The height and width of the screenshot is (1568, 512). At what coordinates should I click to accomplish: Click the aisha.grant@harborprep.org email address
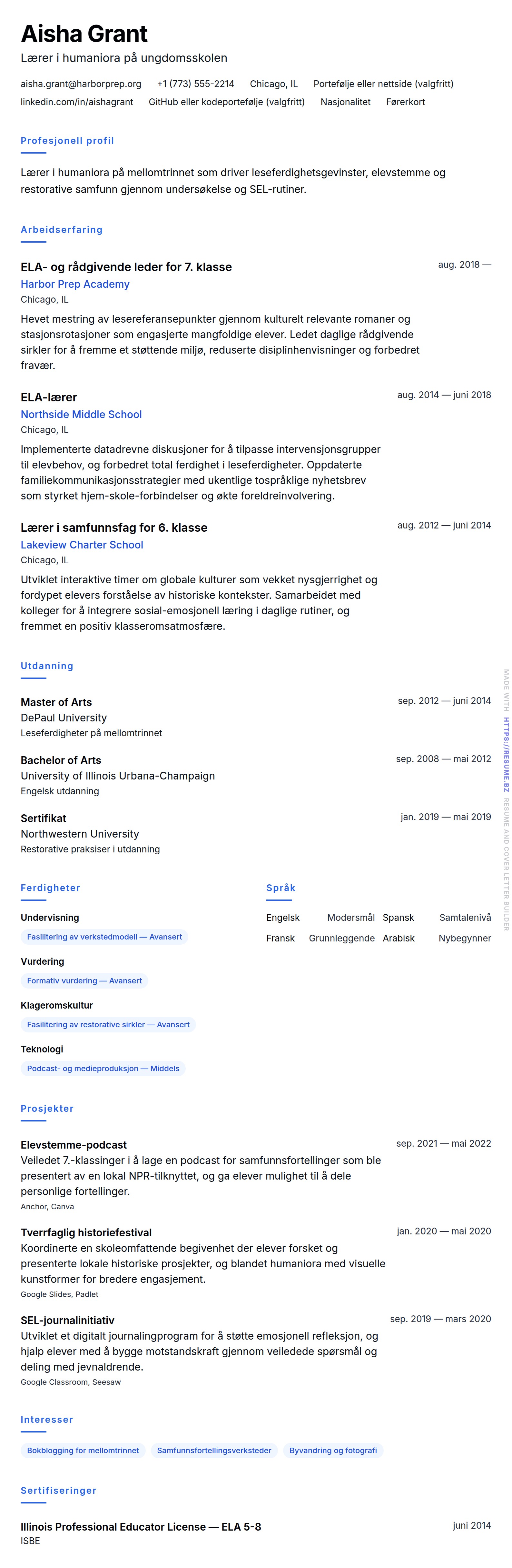pos(81,84)
